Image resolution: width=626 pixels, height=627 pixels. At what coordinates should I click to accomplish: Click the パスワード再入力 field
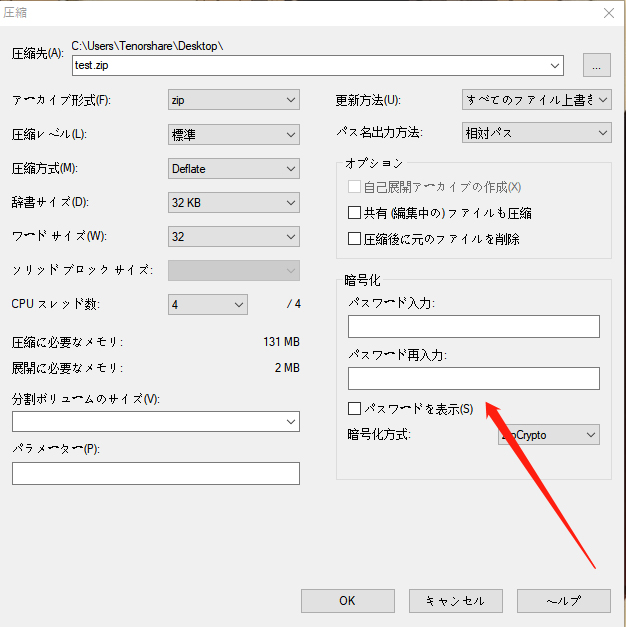[474, 378]
